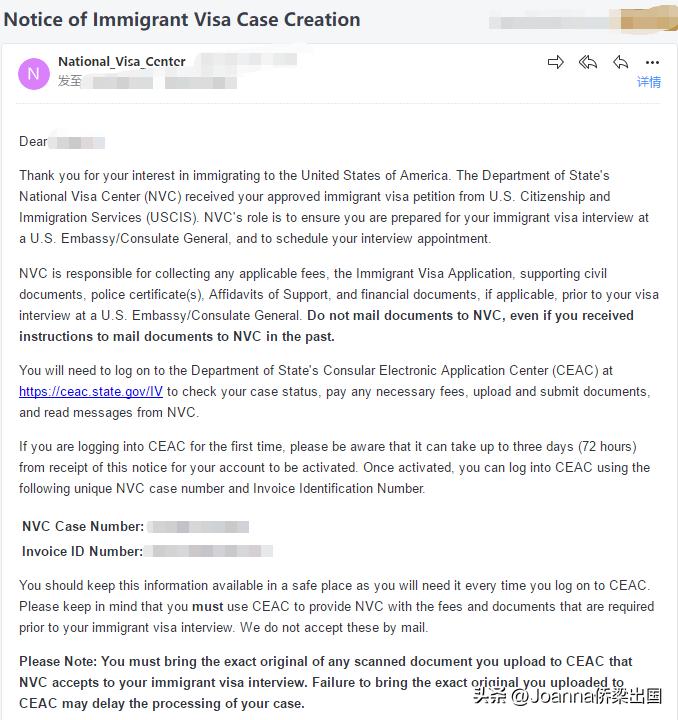Image resolution: width=678 pixels, height=720 pixels.
Task: Click the single reply arrow icon
Action: (620, 63)
